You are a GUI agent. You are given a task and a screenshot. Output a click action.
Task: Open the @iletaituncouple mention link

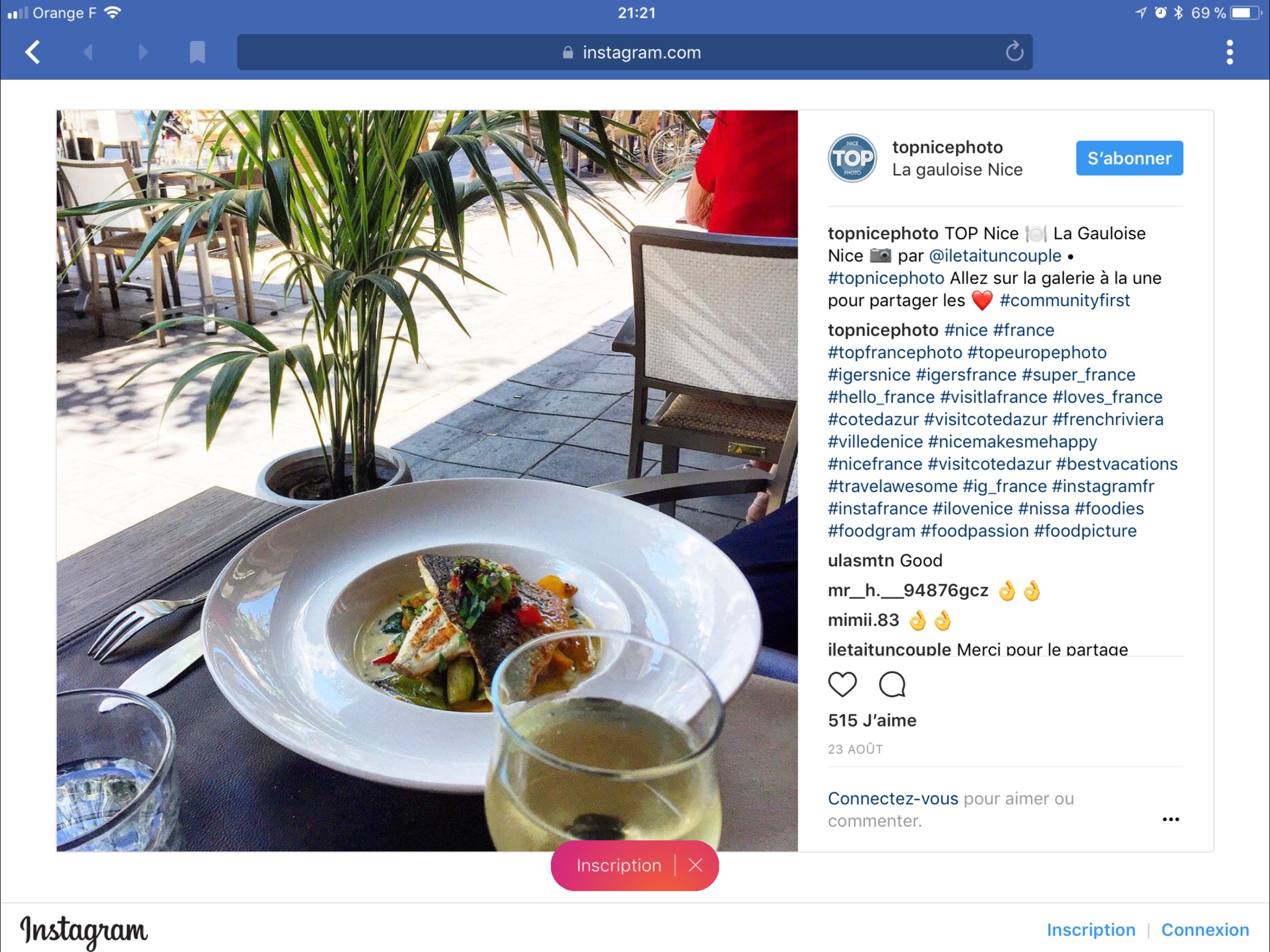point(995,256)
